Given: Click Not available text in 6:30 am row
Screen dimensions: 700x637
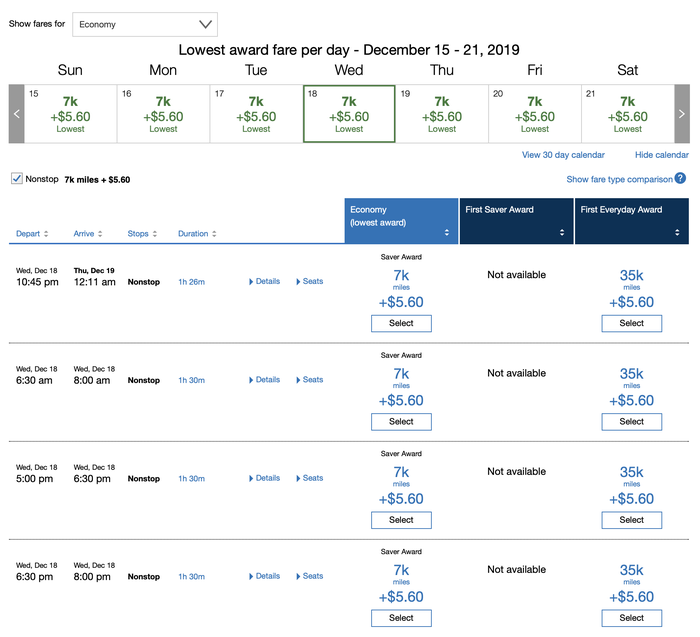Looking at the screenshot, I should point(517,373).
